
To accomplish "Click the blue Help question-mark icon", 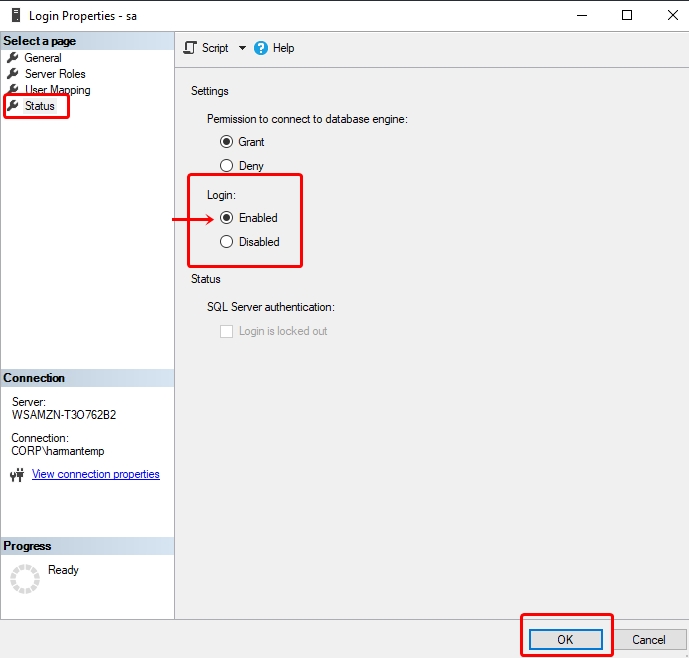I will tap(261, 48).
